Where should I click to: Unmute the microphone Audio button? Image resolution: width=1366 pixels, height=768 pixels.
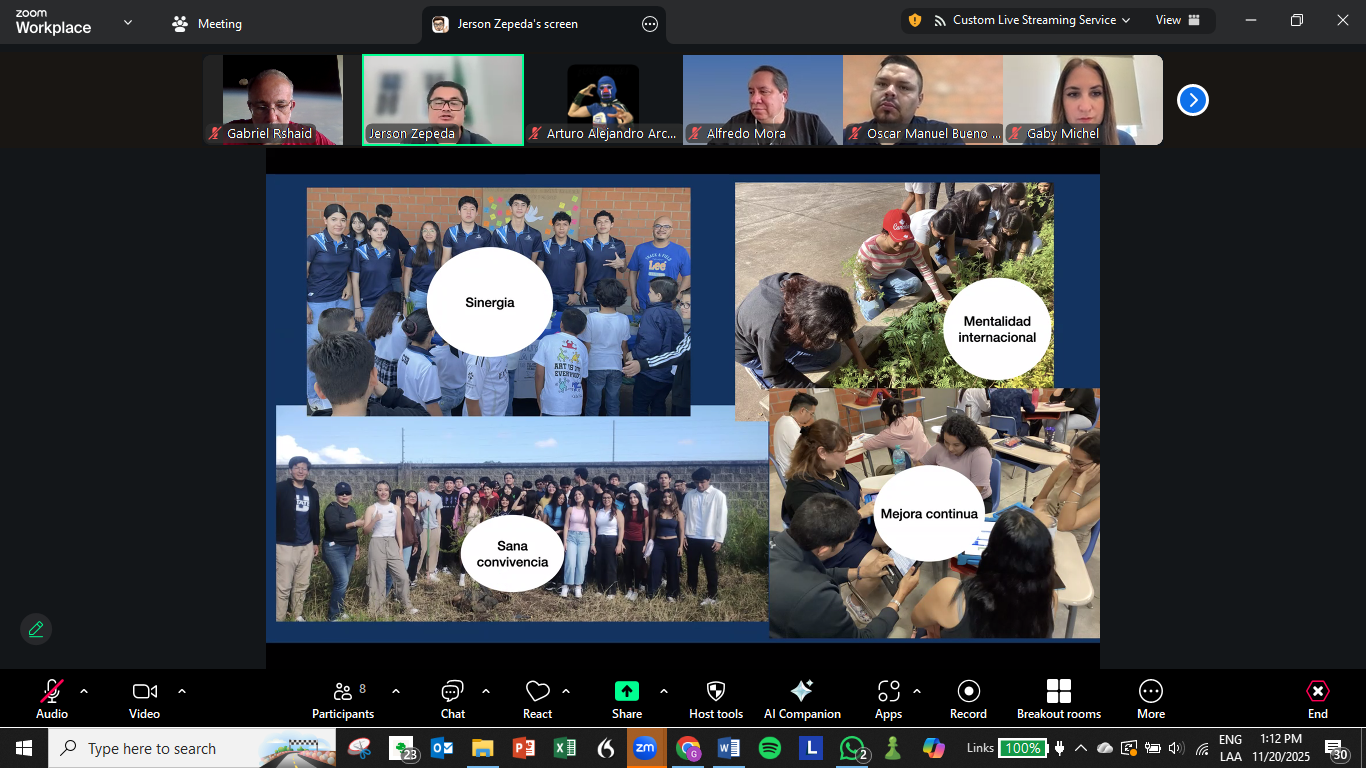(x=52, y=698)
